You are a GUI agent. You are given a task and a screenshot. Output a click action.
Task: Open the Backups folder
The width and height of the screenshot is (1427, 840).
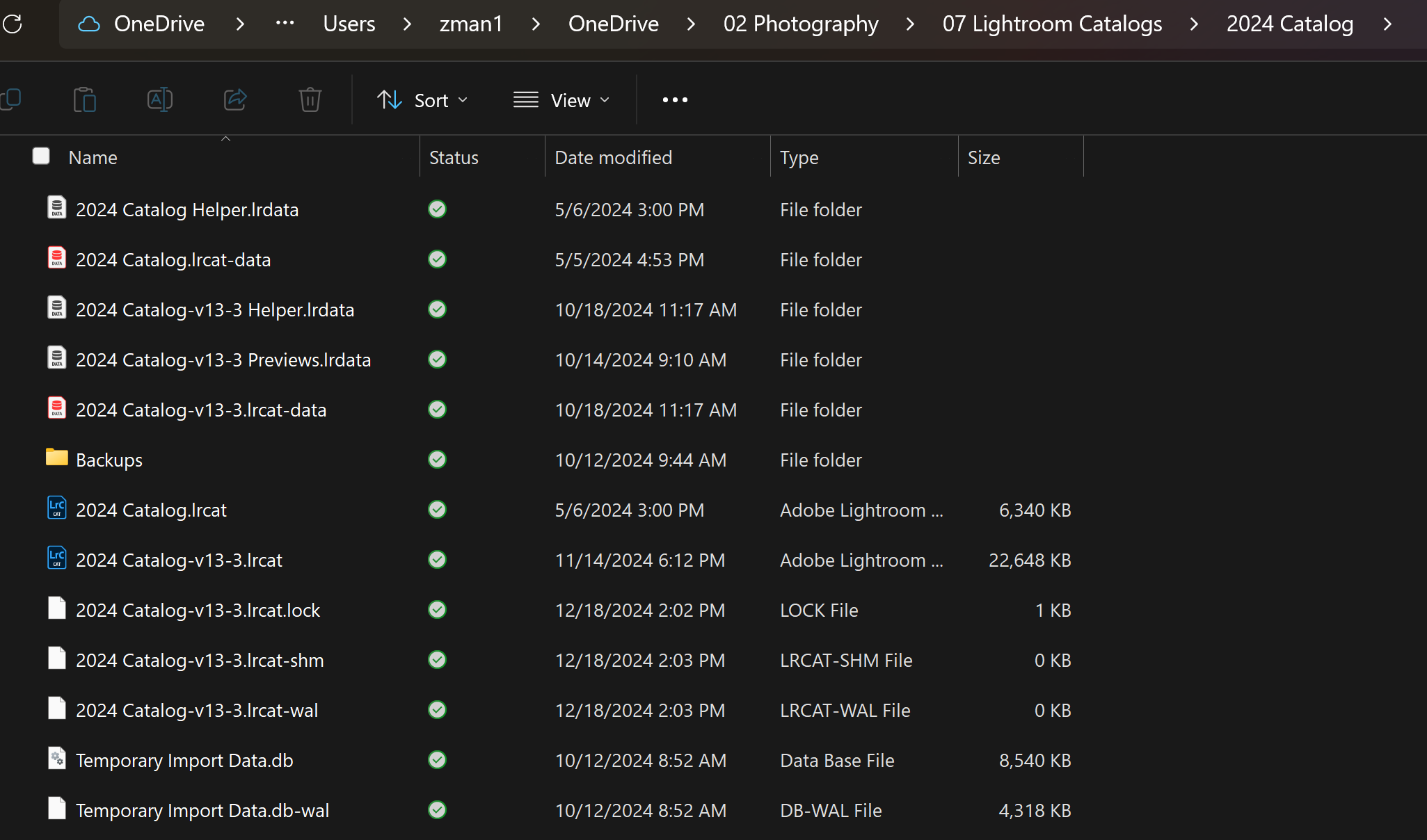[109, 459]
